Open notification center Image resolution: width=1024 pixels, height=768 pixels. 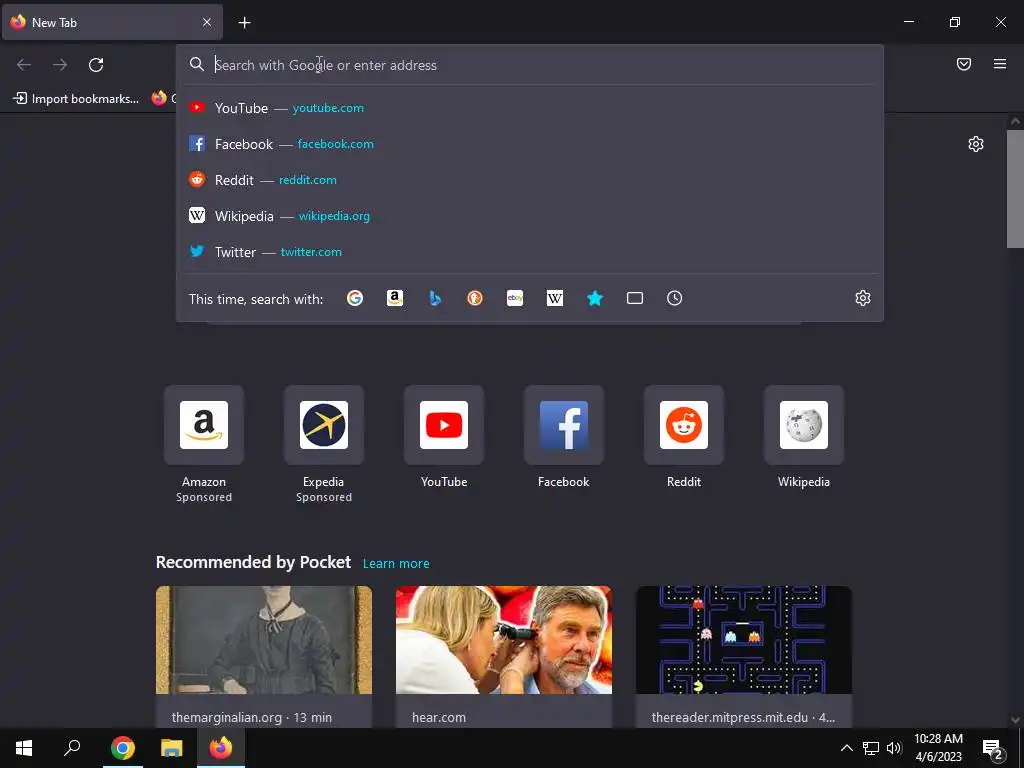(993, 748)
